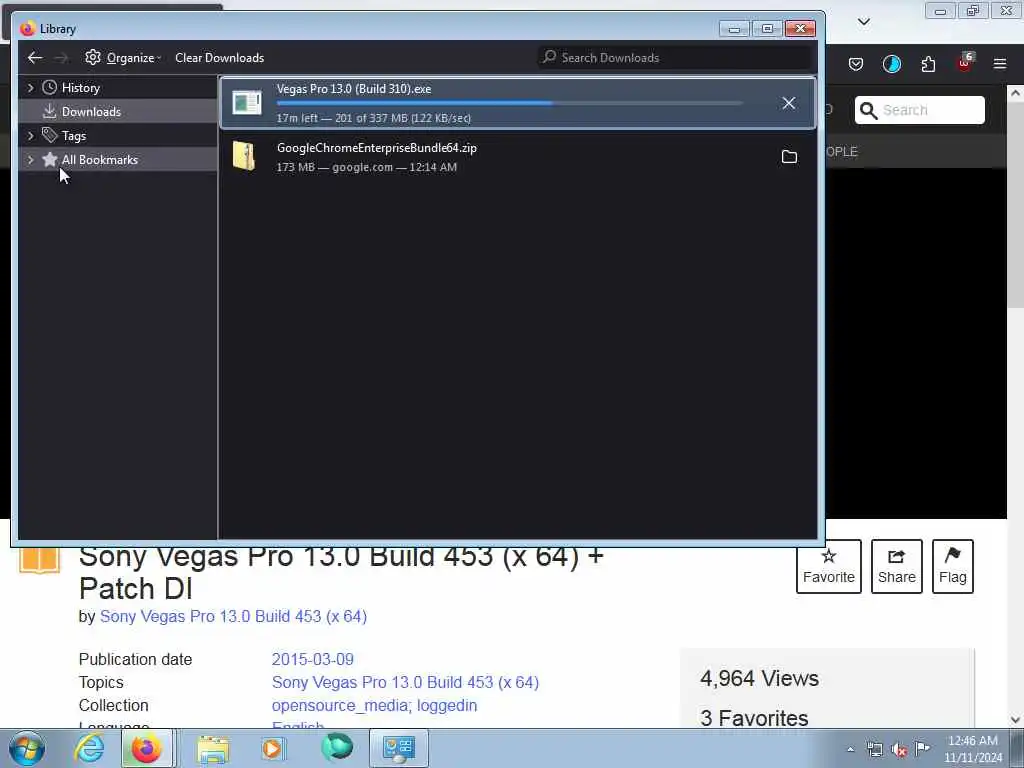This screenshot has width=1024, height=768.
Task: Click the 3 Favorites text
Action: pos(754,718)
